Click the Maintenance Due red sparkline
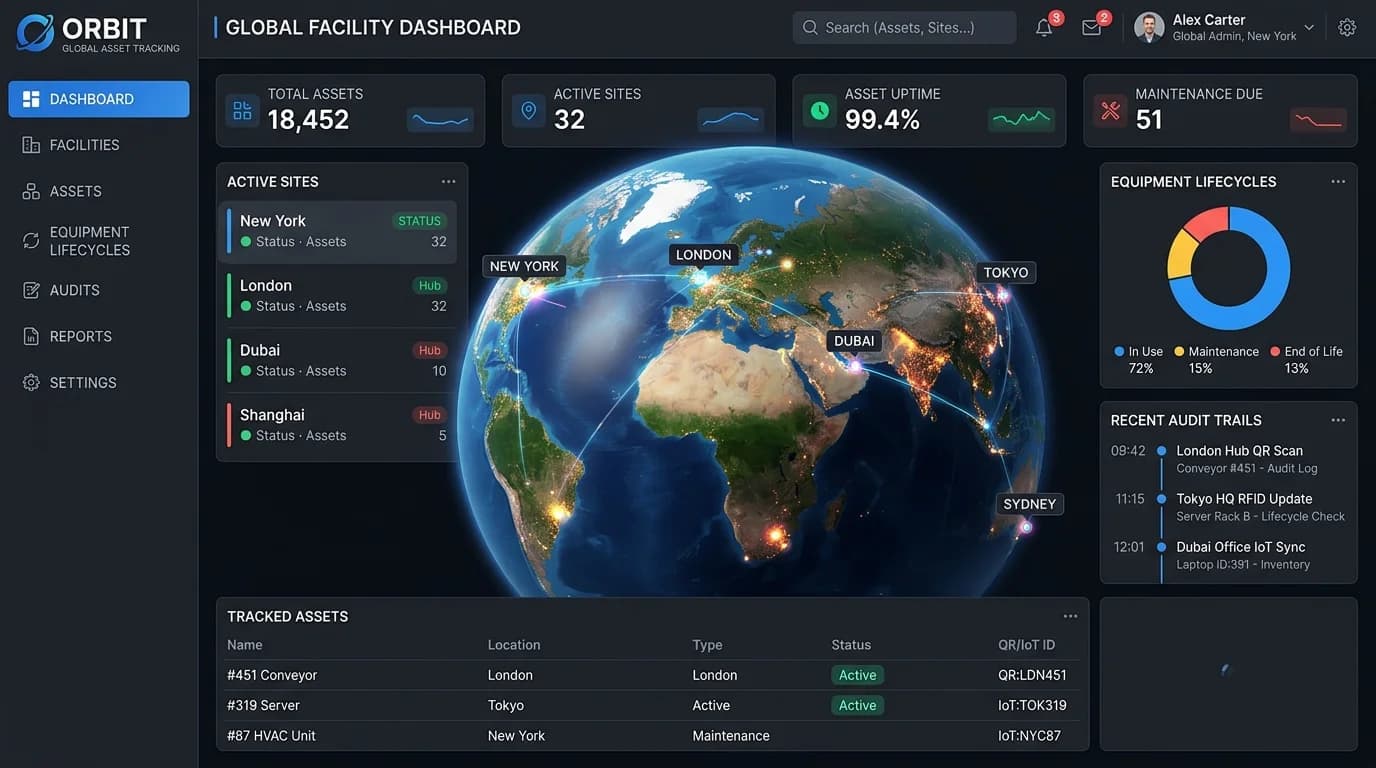The height and width of the screenshot is (768, 1376). 1318,120
